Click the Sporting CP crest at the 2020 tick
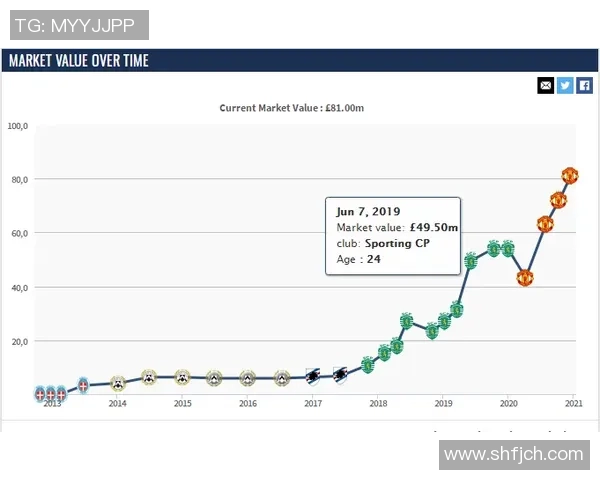 click(x=507, y=248)
